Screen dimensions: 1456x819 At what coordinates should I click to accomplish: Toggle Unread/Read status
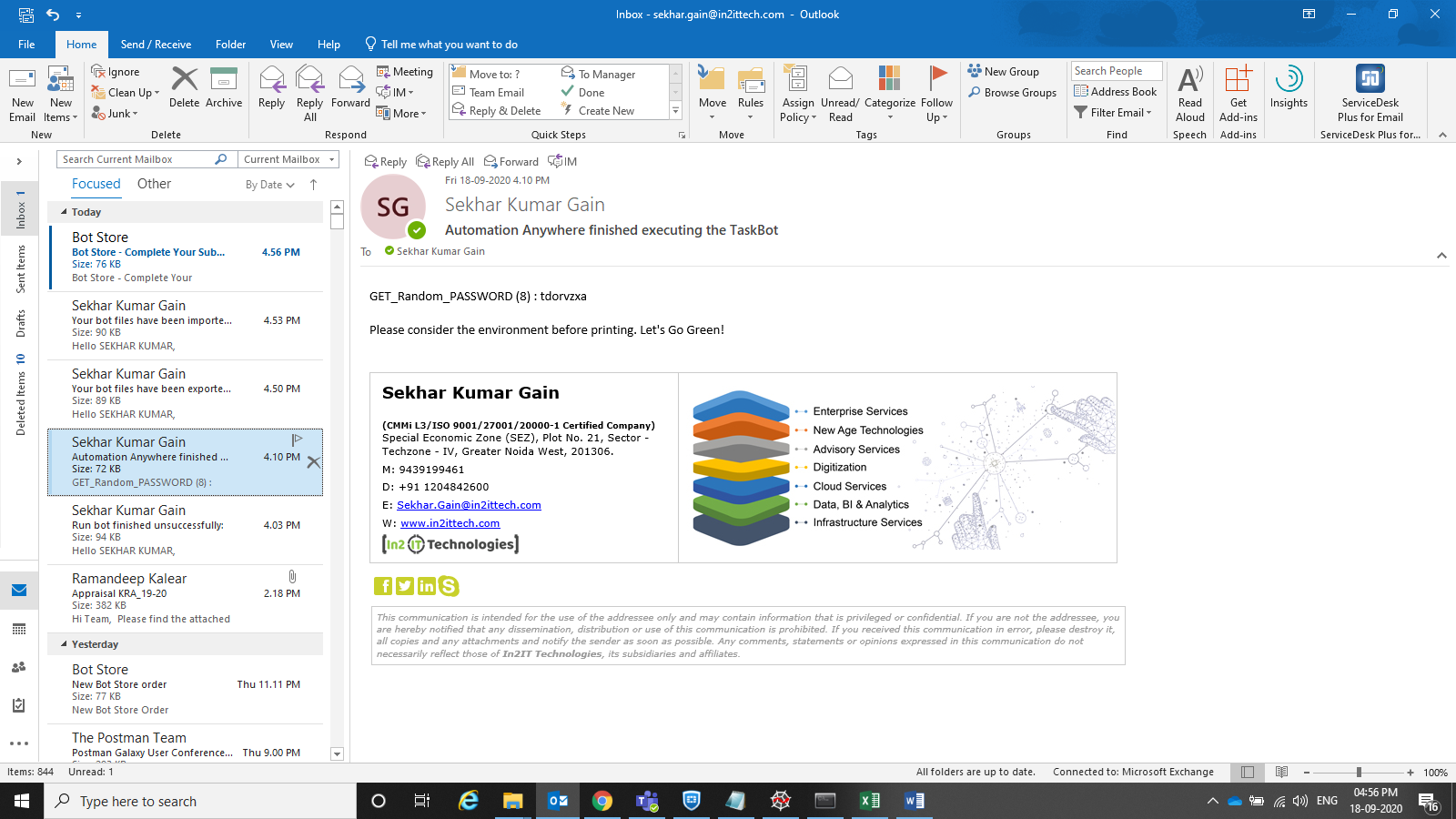point(840,94)
